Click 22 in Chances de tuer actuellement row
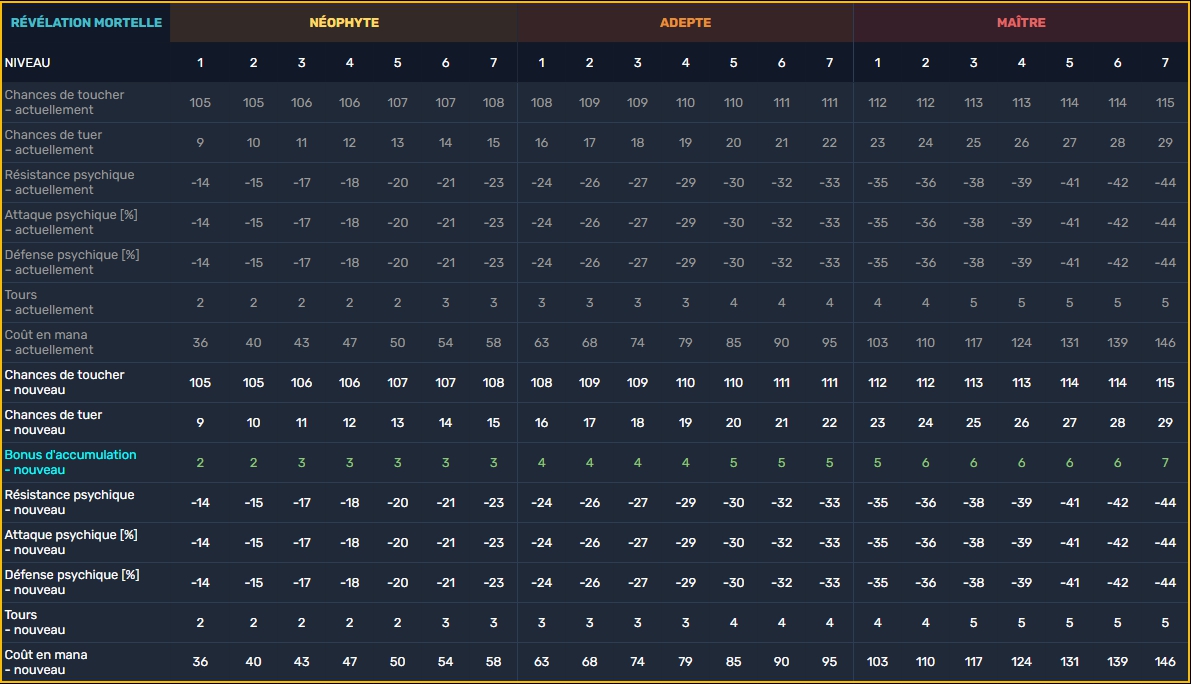This screenshot has width=1191, height=684. pyautogui.click(x=829, y=143)
